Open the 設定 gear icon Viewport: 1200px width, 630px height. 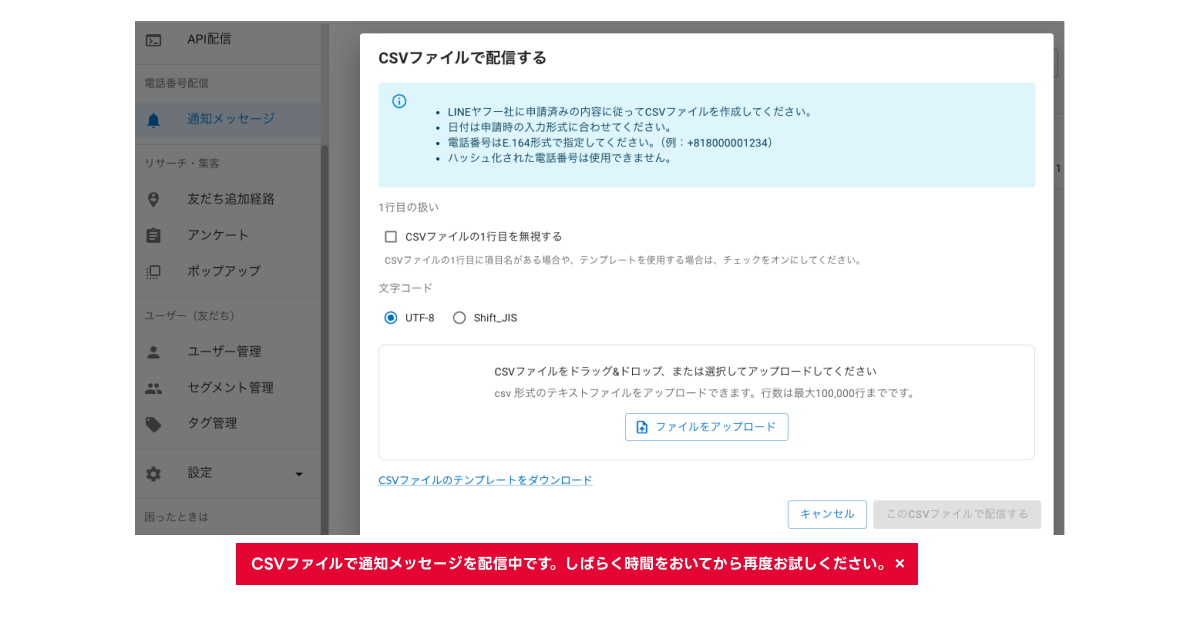coord(154,472)
